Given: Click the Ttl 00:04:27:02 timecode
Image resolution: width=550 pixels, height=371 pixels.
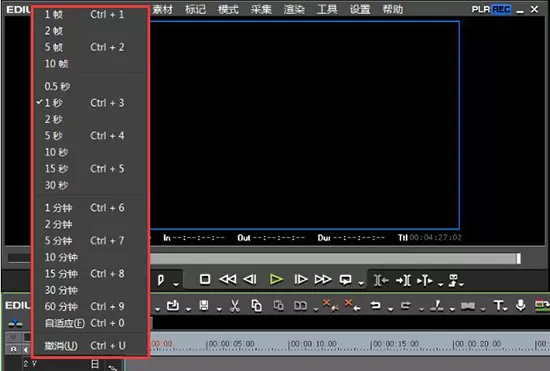Looking at the screenshot, I should point(430,238).
